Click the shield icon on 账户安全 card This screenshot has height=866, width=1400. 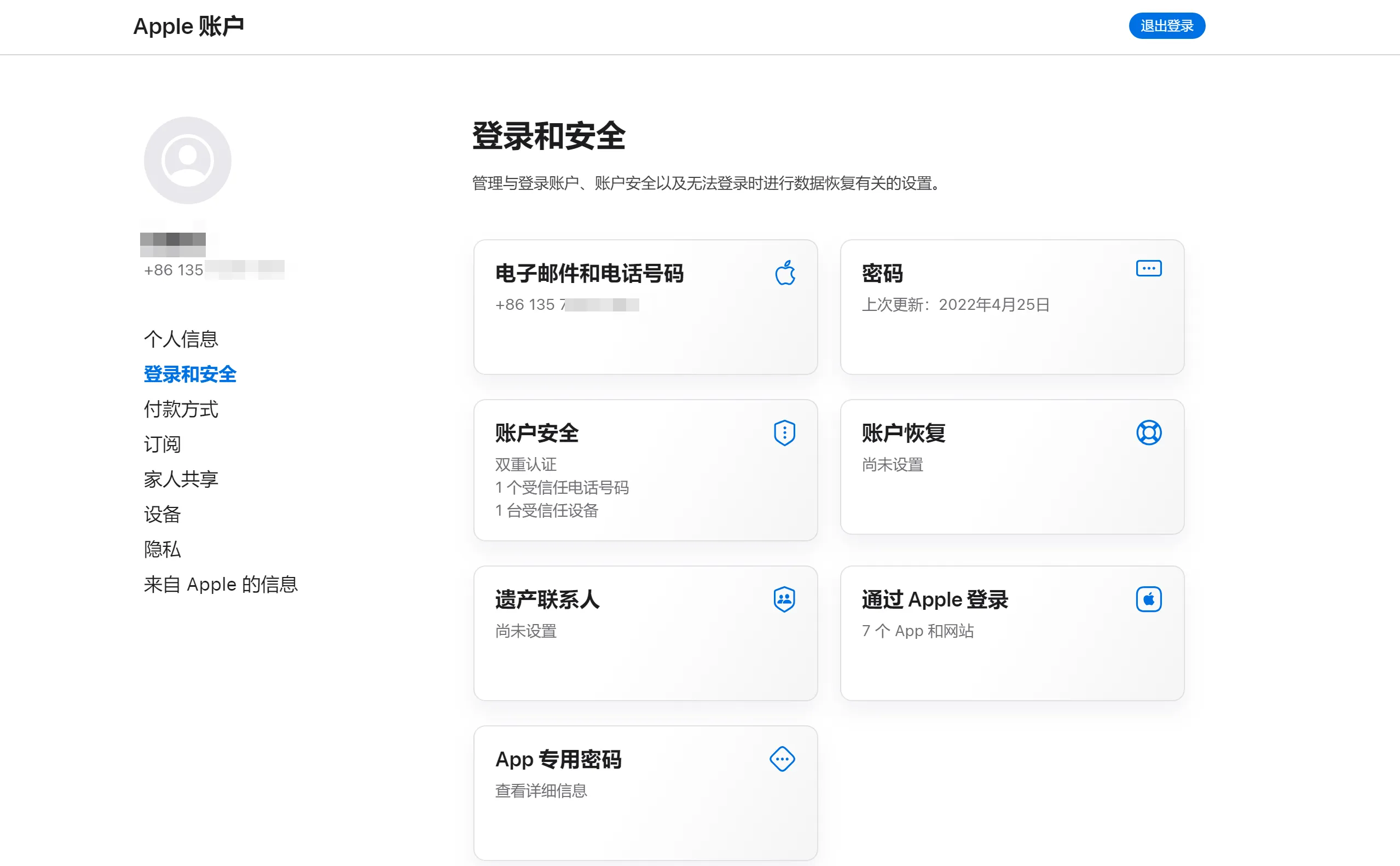coord(784,433)
